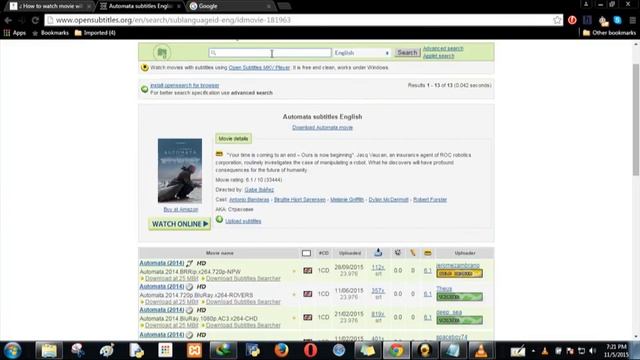Click Download at 25 MBit in BRRip row
640x360 pixels.
click(171, 278)
